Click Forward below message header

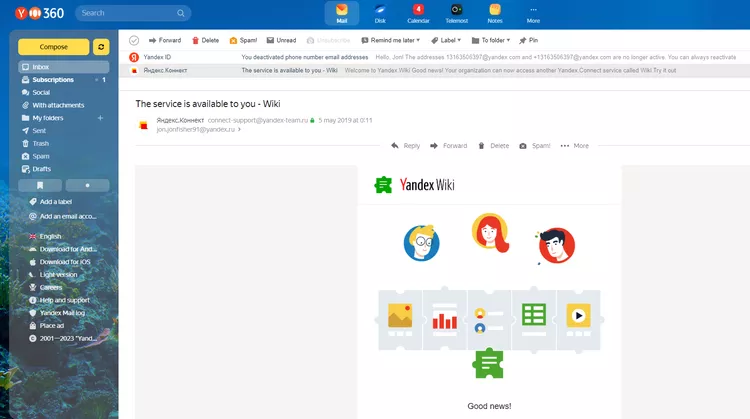(x=449, y=146)
